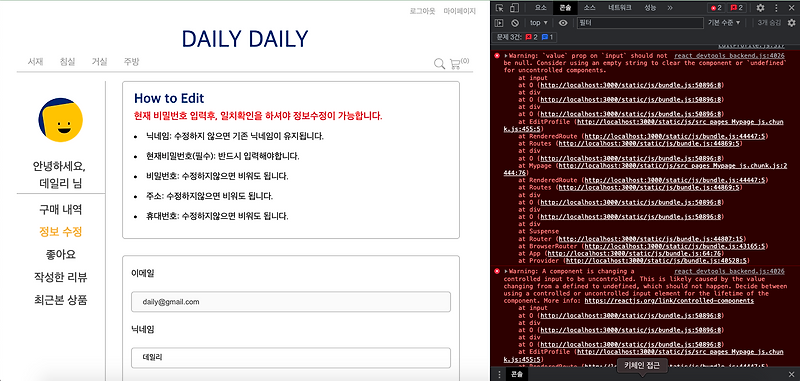Image resolution: width=800 pixels, height=381 pixels.
Task: Open the 기본 수준 log level dropdown
Action: [x=724, y=23]
